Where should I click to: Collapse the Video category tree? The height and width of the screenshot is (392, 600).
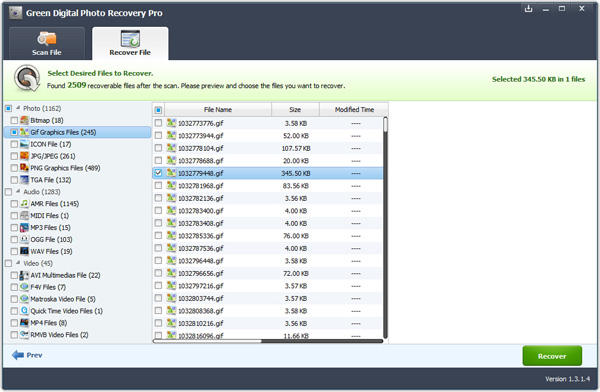coord(18,263)
